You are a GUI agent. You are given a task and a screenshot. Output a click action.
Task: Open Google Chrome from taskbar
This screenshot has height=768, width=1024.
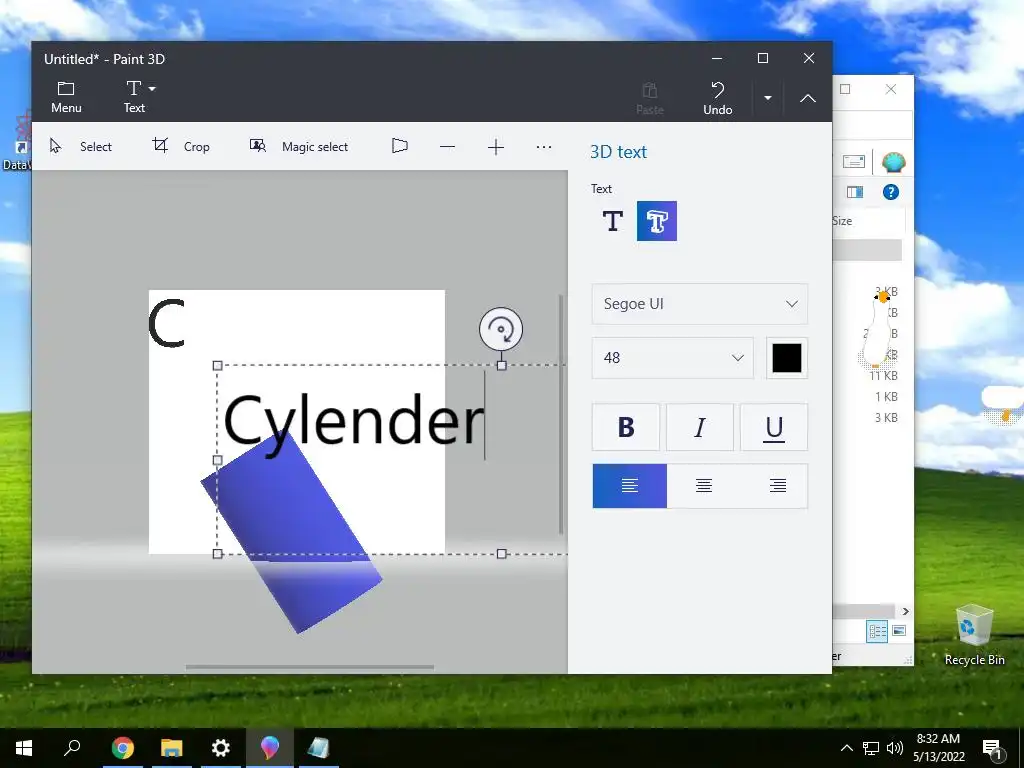122,748
